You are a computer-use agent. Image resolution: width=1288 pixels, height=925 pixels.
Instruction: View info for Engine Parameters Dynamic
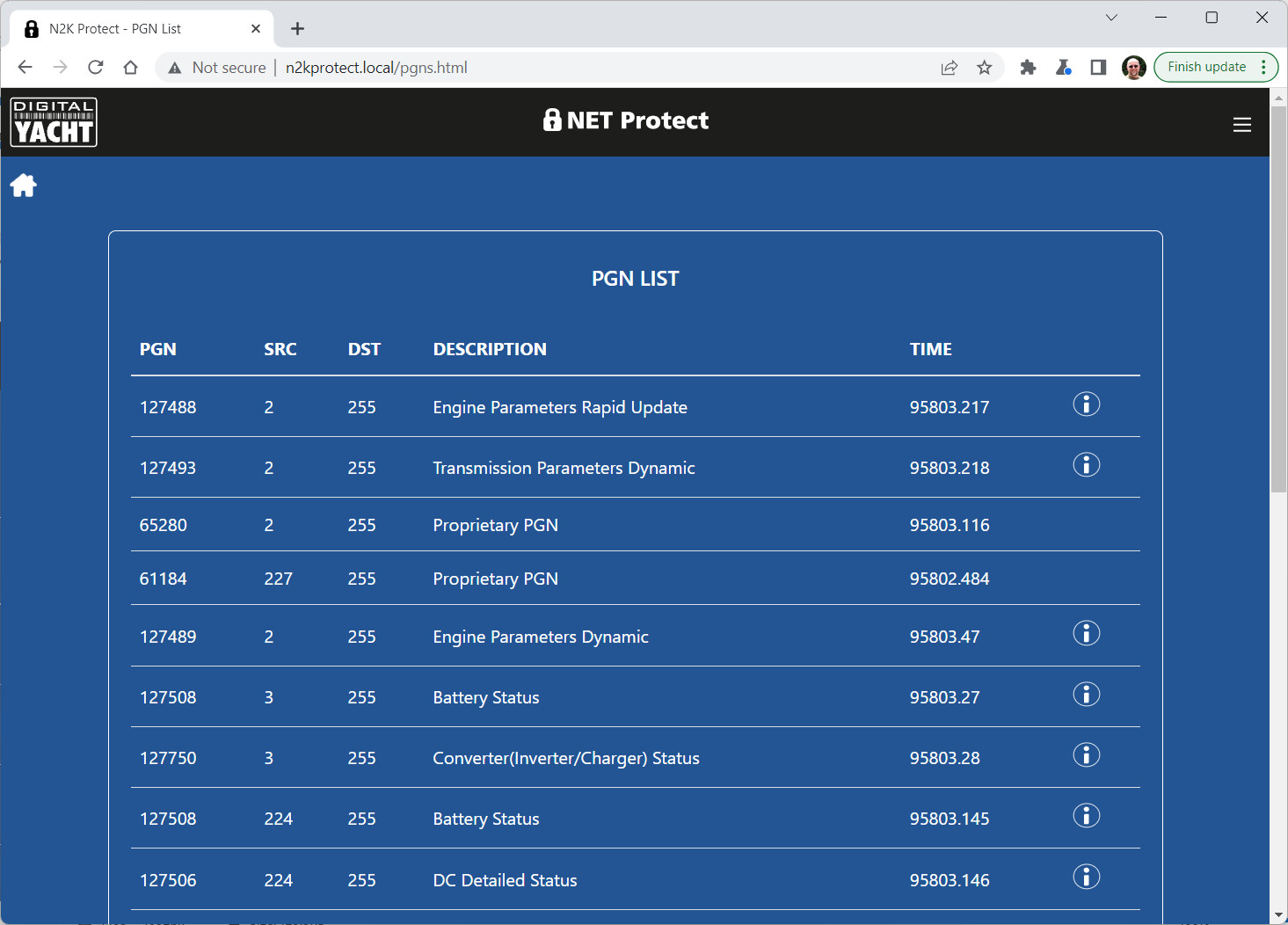pos(1086,634)
